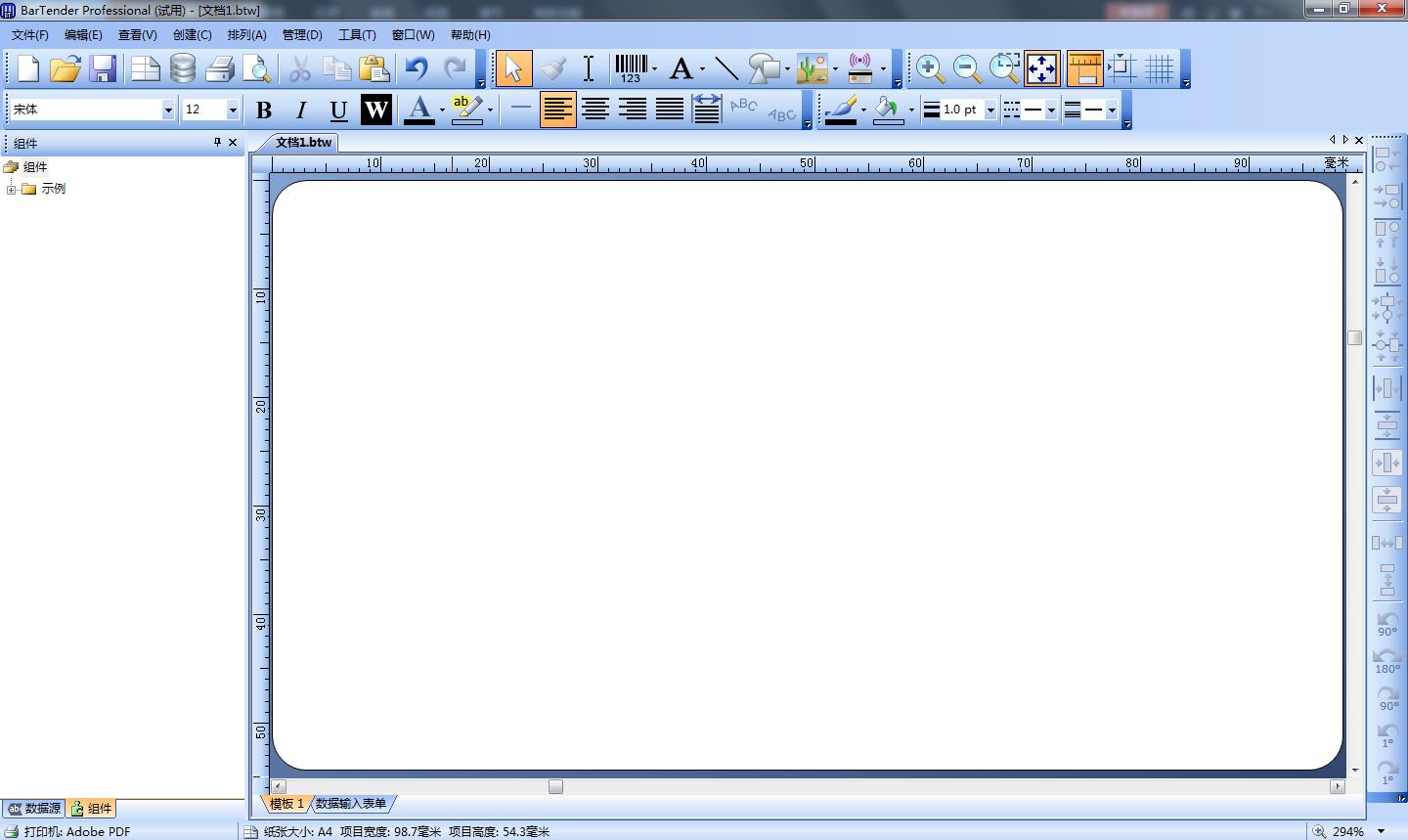Open 工具(T) menu
This screenshot has width=1408, height=840.
pyautogui.click(x=357, y=34)
